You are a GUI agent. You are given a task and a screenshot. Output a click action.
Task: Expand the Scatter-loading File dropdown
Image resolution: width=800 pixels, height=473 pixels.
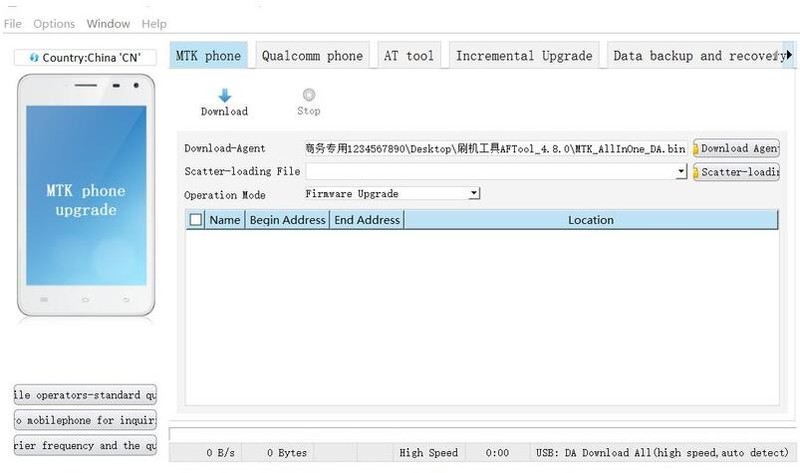682,172
